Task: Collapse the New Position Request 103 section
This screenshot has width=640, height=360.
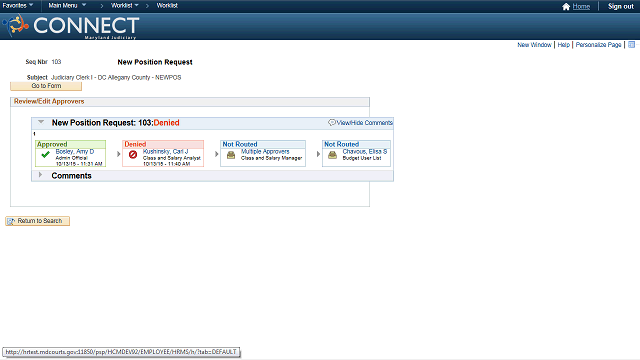Action: (x=41, y=122)
